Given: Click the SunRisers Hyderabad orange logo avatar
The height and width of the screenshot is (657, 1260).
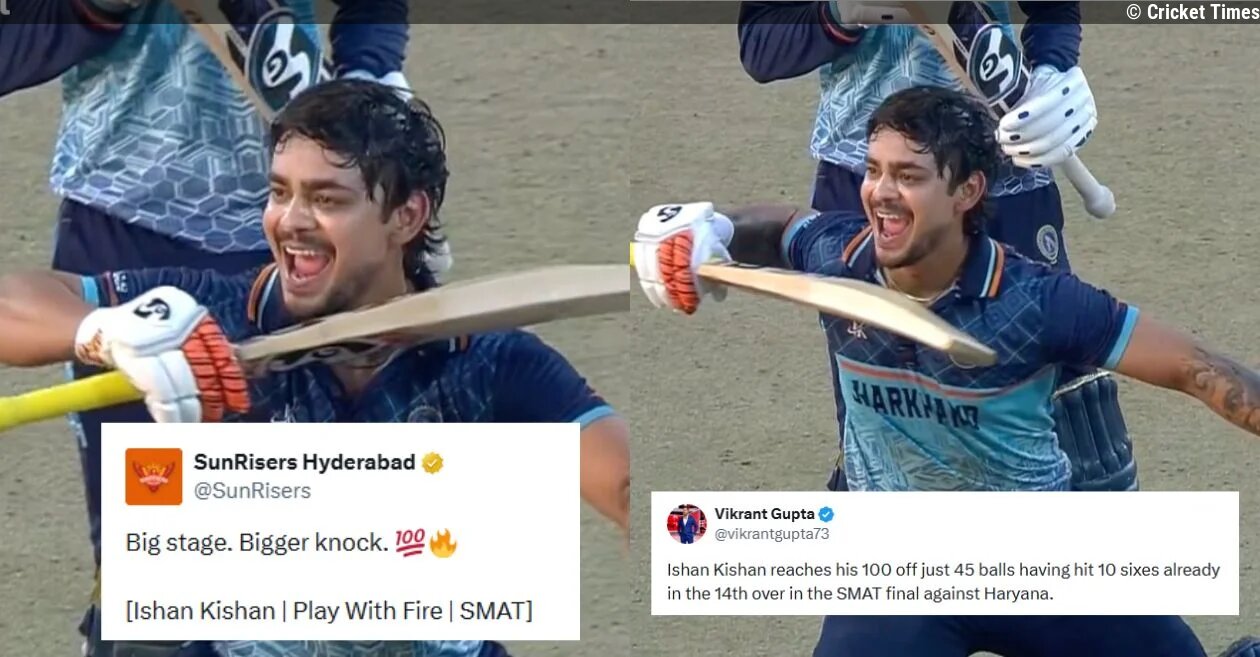Looking at the screenshot, I should 153,476.
